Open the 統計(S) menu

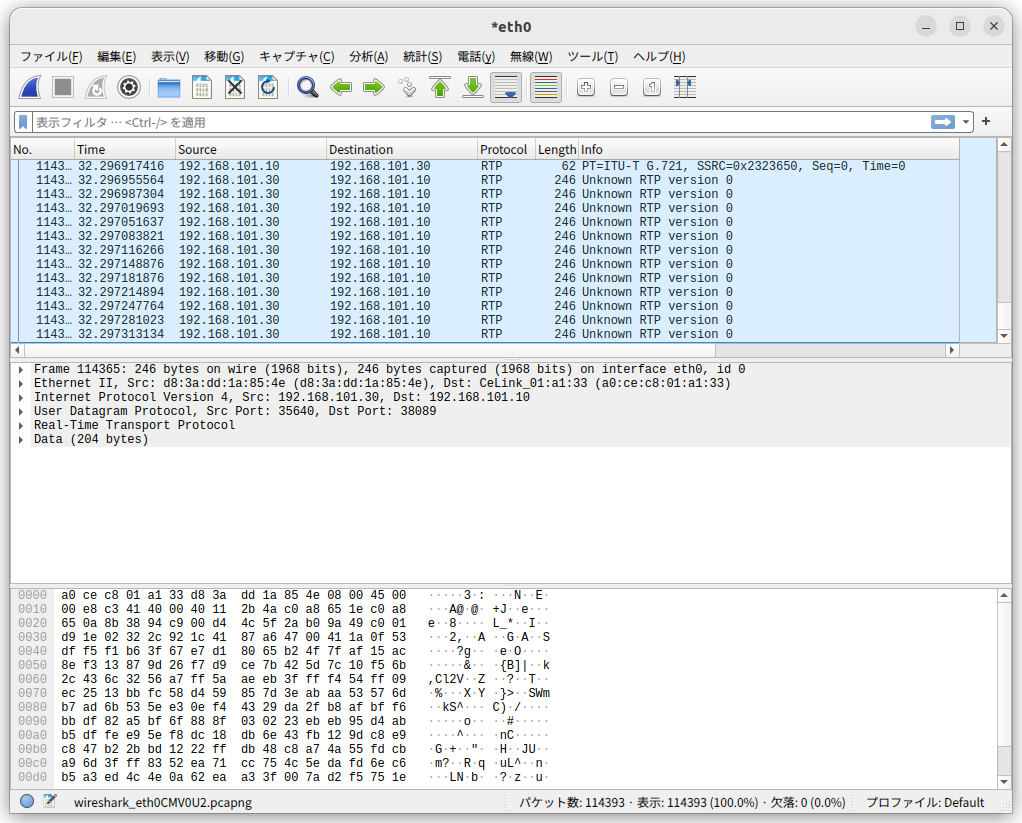[x=422, y=57]
